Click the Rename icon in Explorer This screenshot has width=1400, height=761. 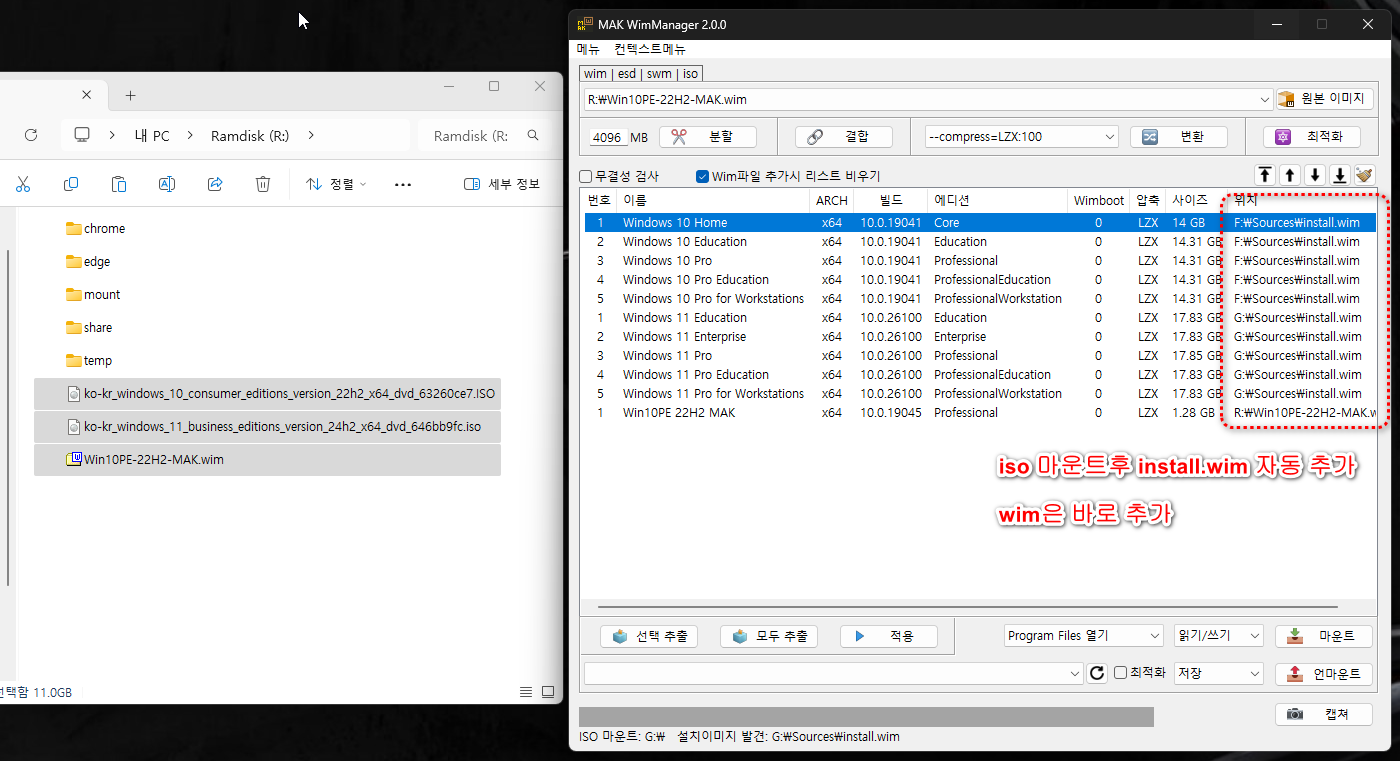pos(167,184)
